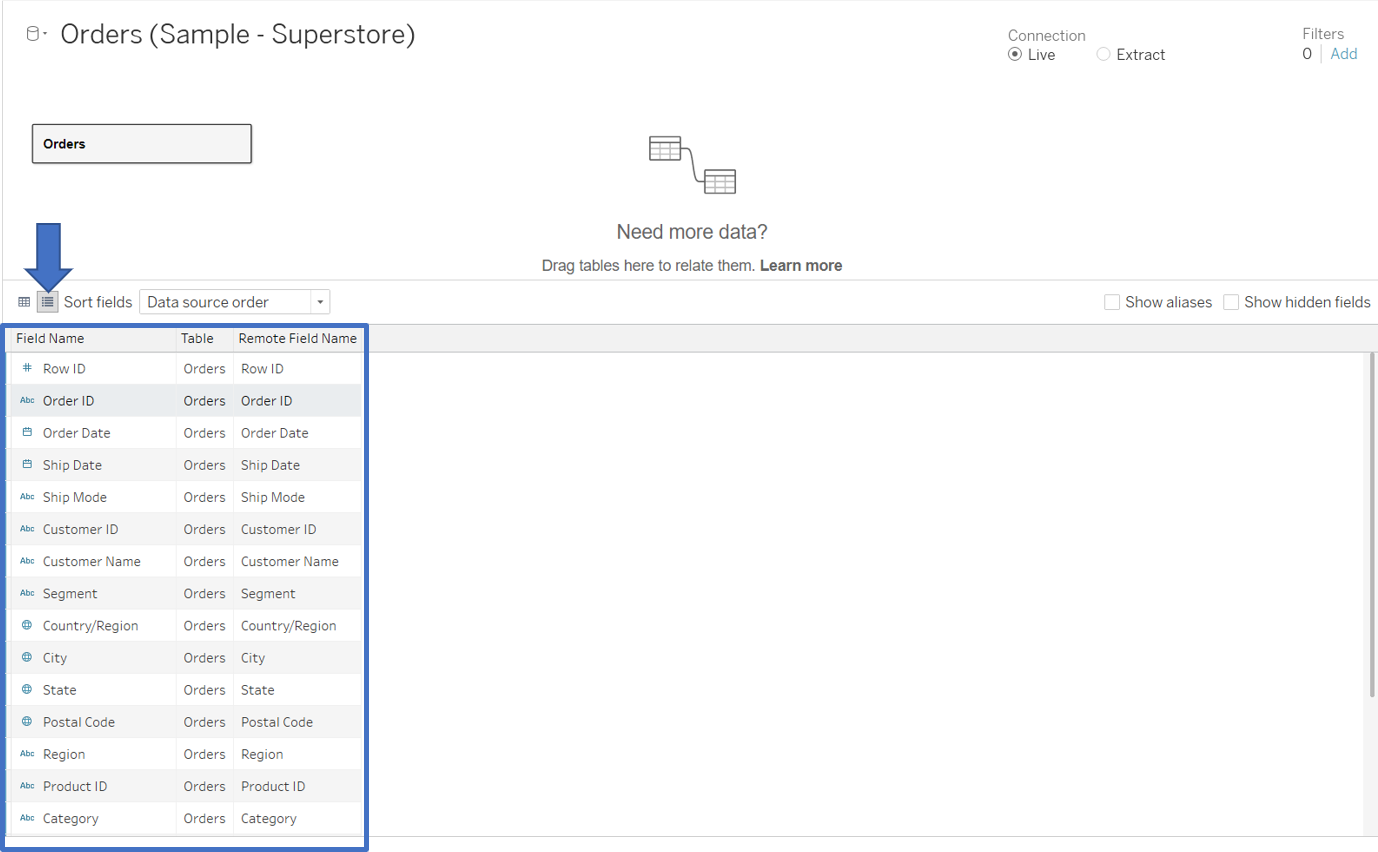Viewport: 1378px width, 852px height.
Task: Select field name Postal Code
Action: click(79, 721)
